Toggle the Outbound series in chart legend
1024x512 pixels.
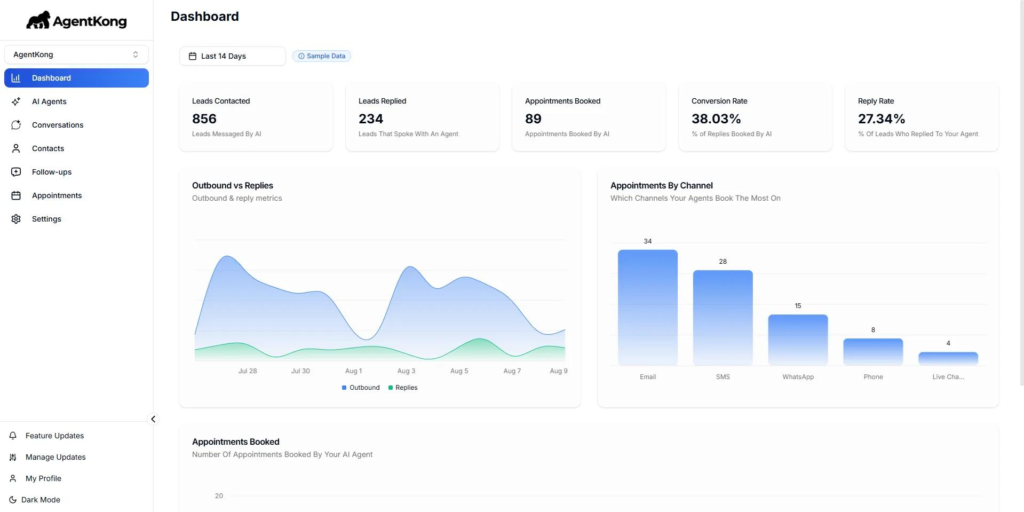pyautogui.click(x=361, y=387)
